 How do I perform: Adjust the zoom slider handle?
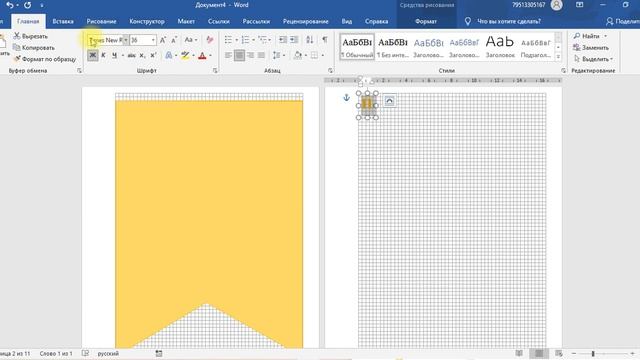593,353
